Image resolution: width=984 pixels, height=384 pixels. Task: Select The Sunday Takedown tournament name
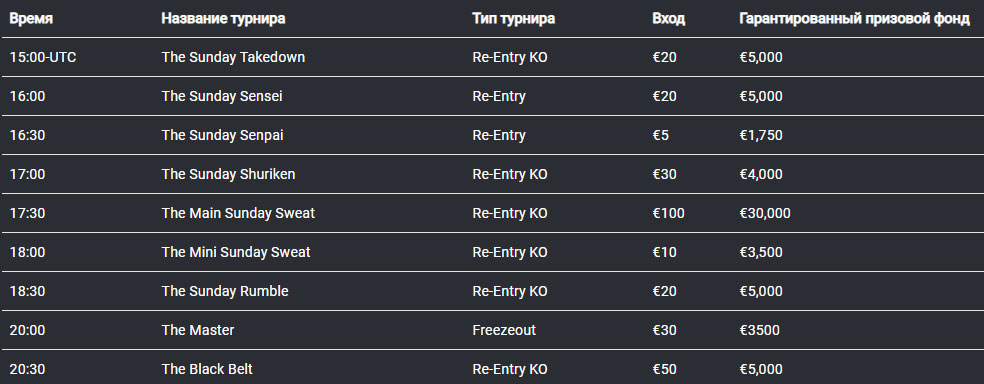233,57
